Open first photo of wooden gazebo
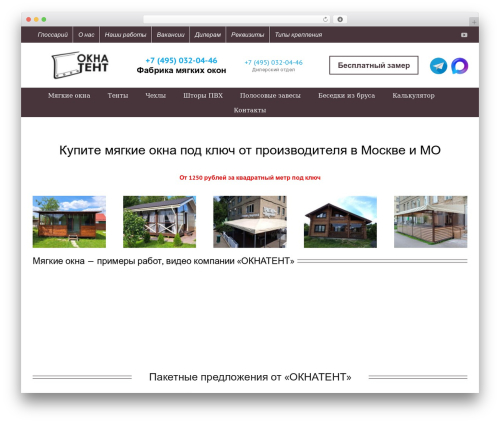The height and width of the screenshot is (423, 500). tap(69, 222)
